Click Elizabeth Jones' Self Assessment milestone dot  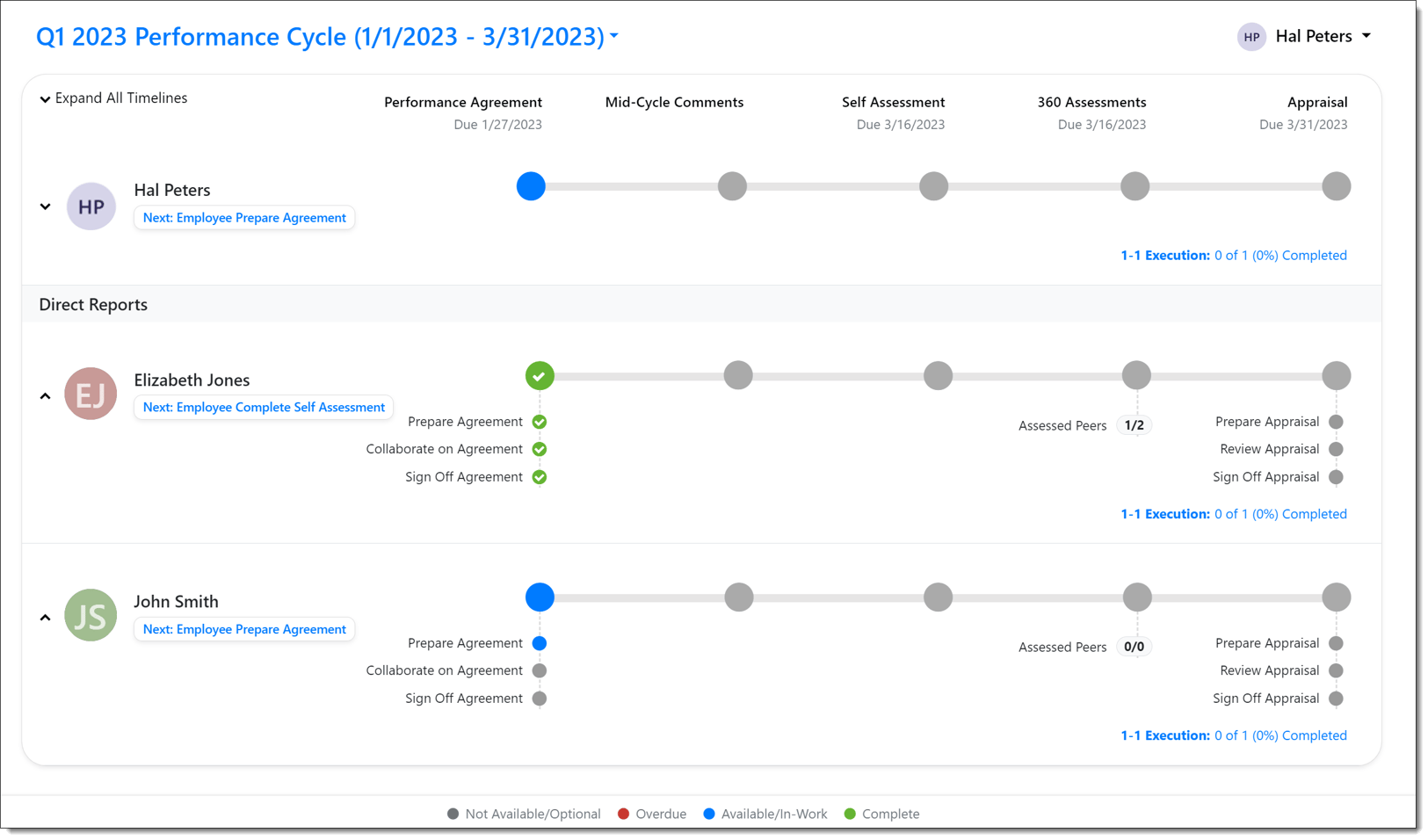pyautogui.click(x=937, y=375)
